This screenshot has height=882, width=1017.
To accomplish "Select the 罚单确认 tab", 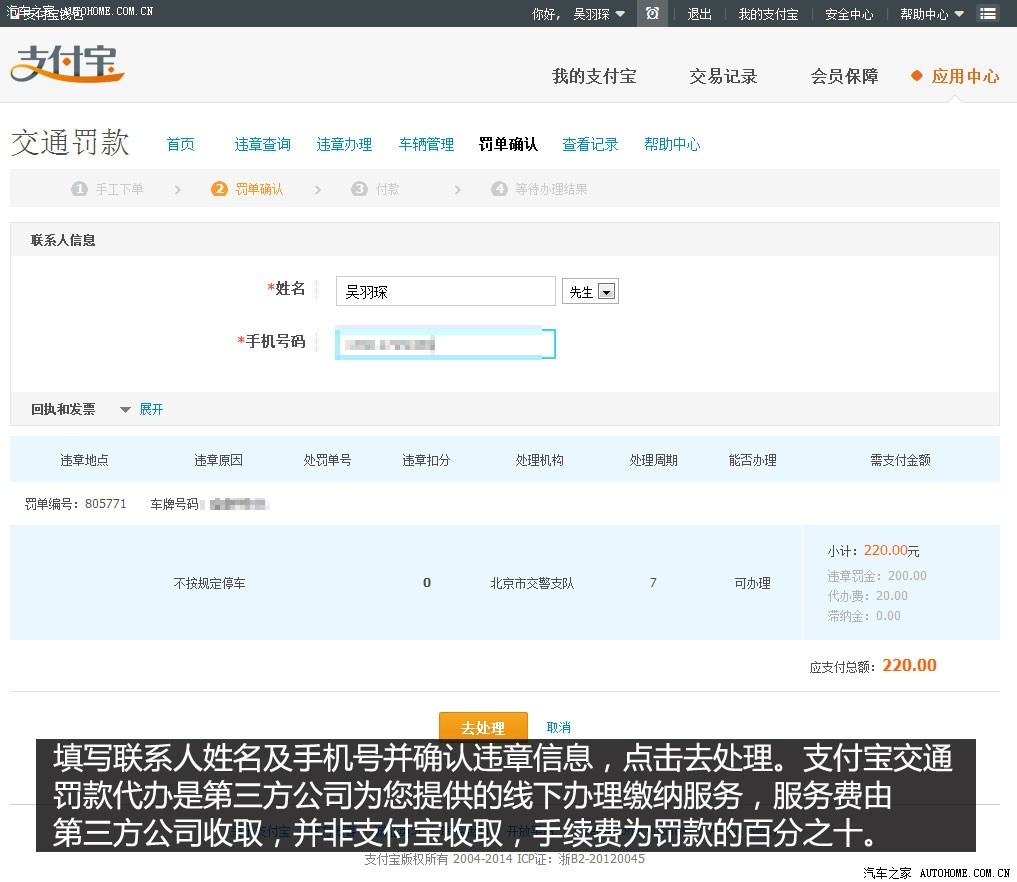I will pos(508,144).
